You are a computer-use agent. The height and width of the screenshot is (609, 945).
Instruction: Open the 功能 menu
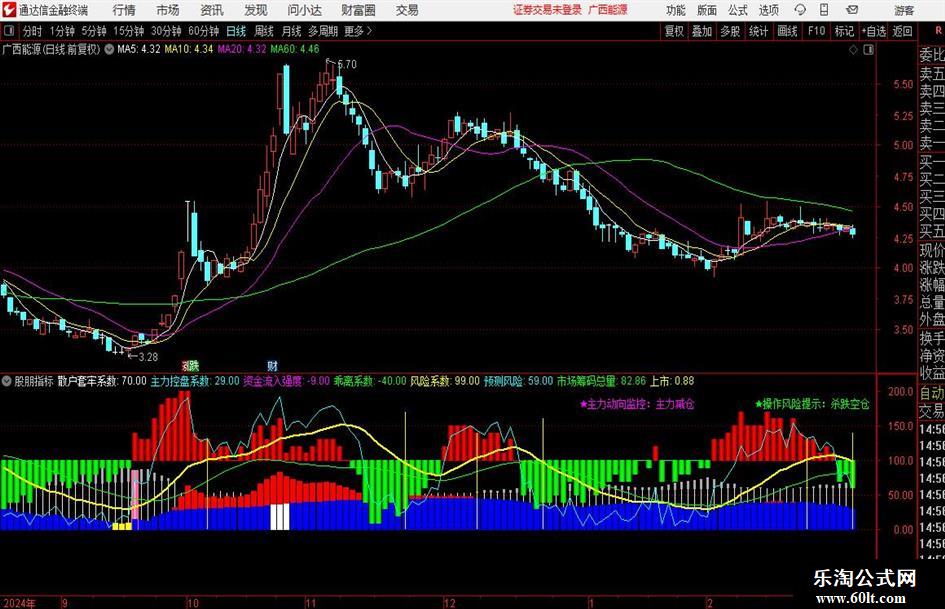click(x=676, y=10)
